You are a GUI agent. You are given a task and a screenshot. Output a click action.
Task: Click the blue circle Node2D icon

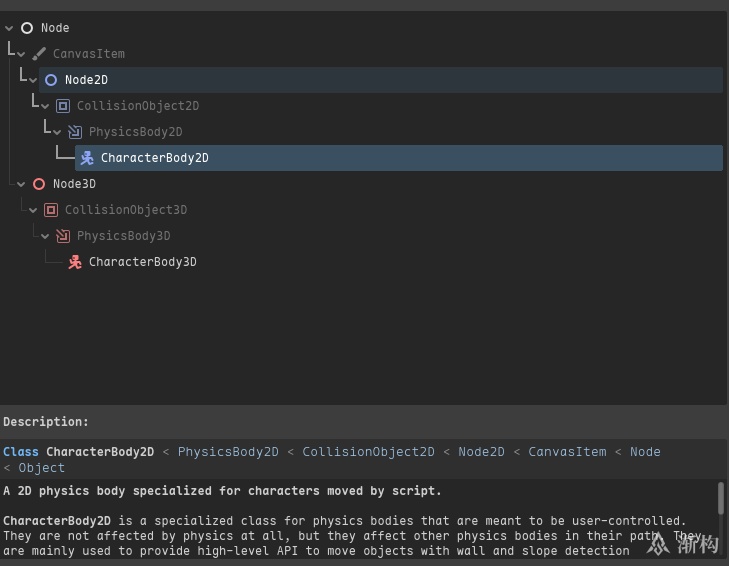pos(51,80)
